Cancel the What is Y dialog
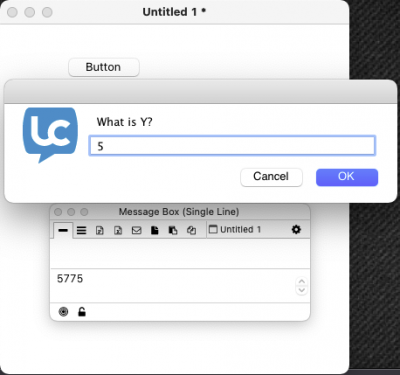Image resolution: width=400 pixels, height=375 pixels. click(x=271, y=177)
